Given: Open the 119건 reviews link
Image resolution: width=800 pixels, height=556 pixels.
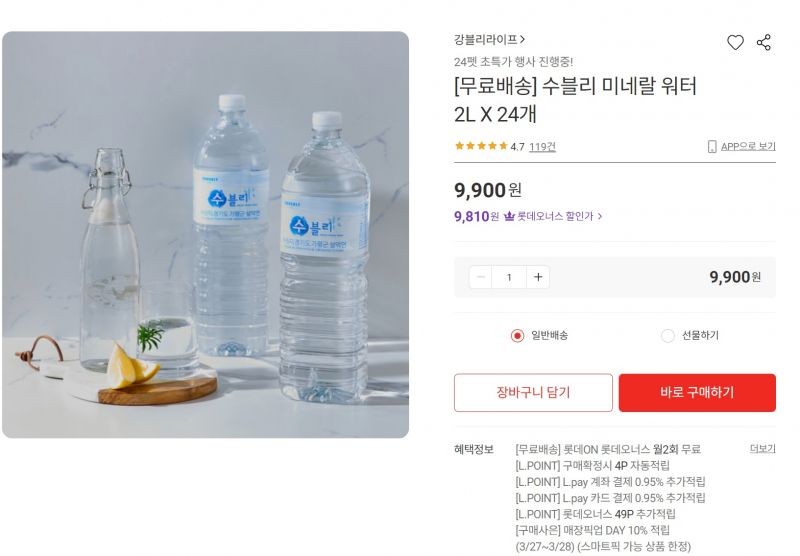Looking at the screenshot, I should 542,147.
